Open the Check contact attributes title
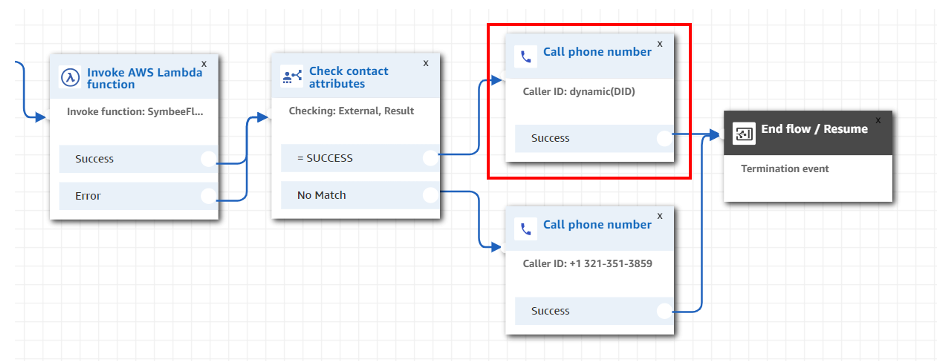The height and width of the screenshot is (361, 937). click(348, 78)
